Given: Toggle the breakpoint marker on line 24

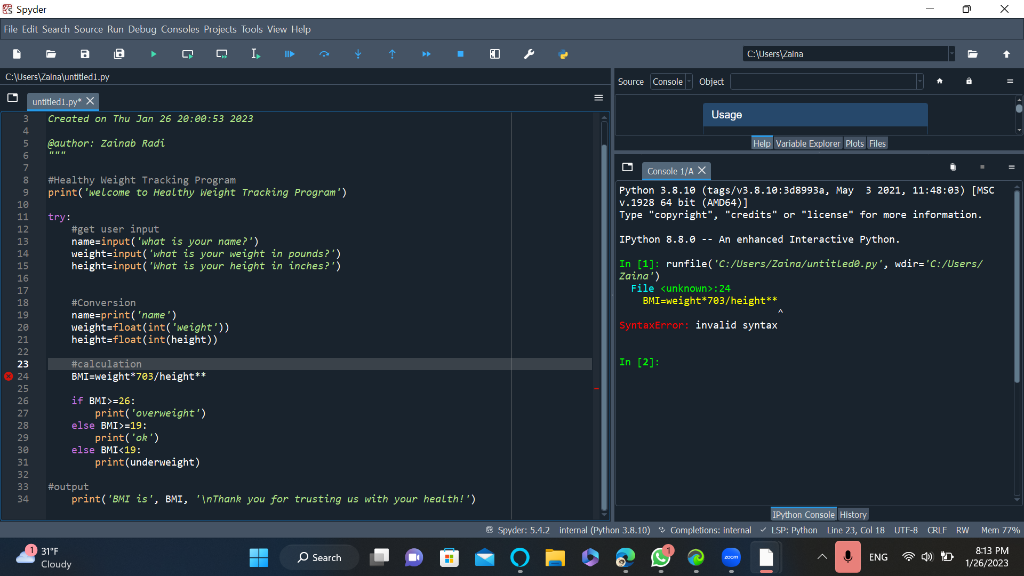Looking at the screenshot, I should 9,377.
